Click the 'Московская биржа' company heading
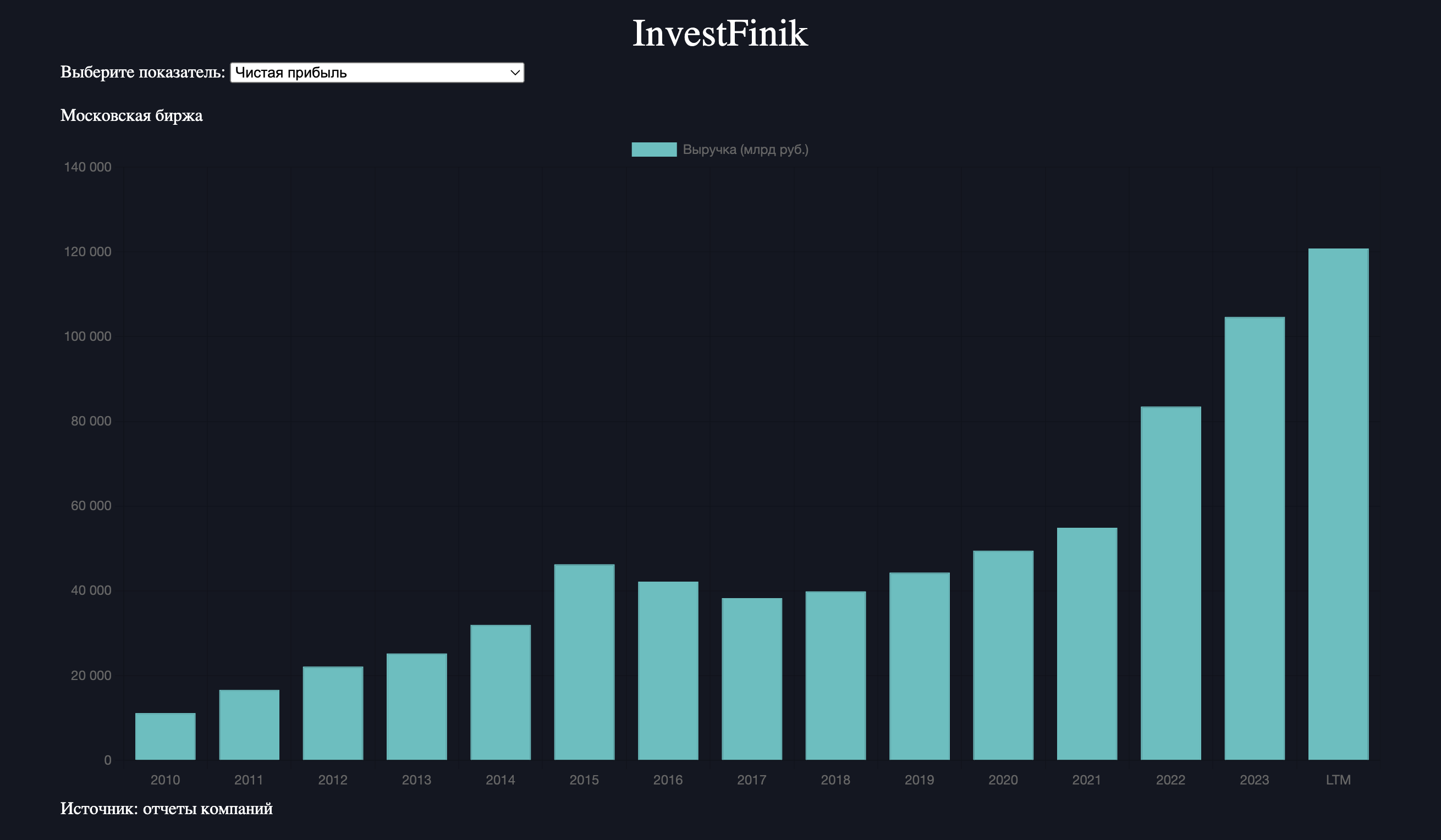The width and height of the screenshot is (1441, 840). click(131, 115)
